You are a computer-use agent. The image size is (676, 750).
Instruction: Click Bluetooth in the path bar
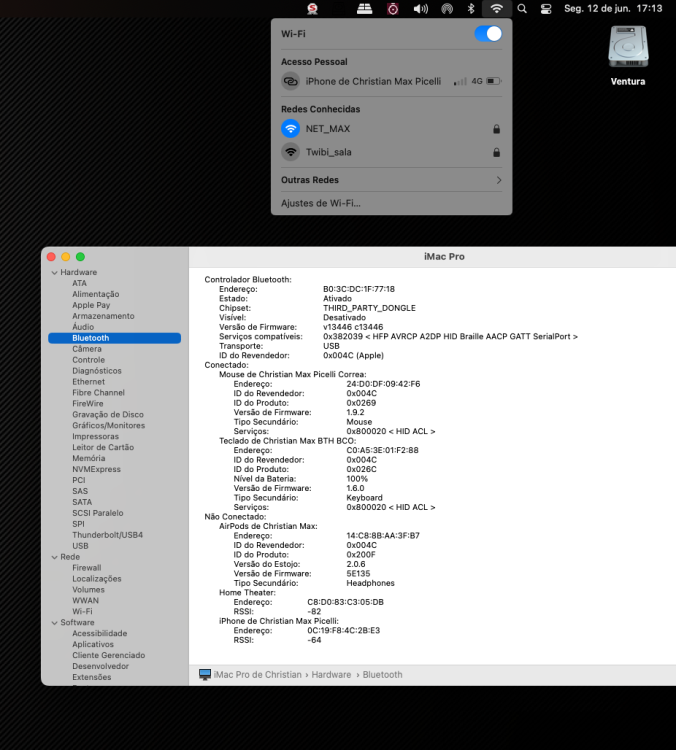click(x=382, y=674)
